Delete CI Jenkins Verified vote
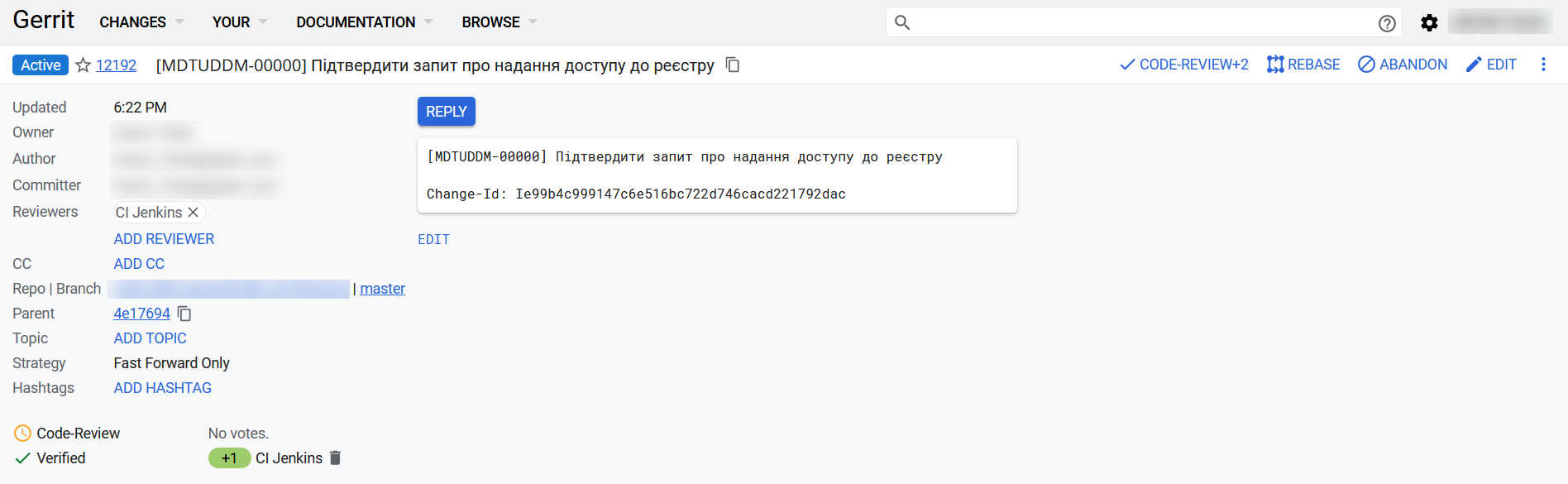1568x484 pixels. tap(335, 458)
